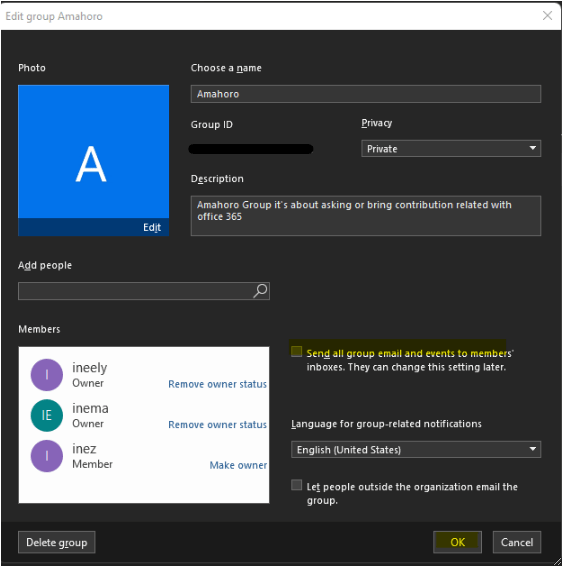This screenshot has width=564, height=568.
Task: Click the Delete group button
Action: coord(57,542)
